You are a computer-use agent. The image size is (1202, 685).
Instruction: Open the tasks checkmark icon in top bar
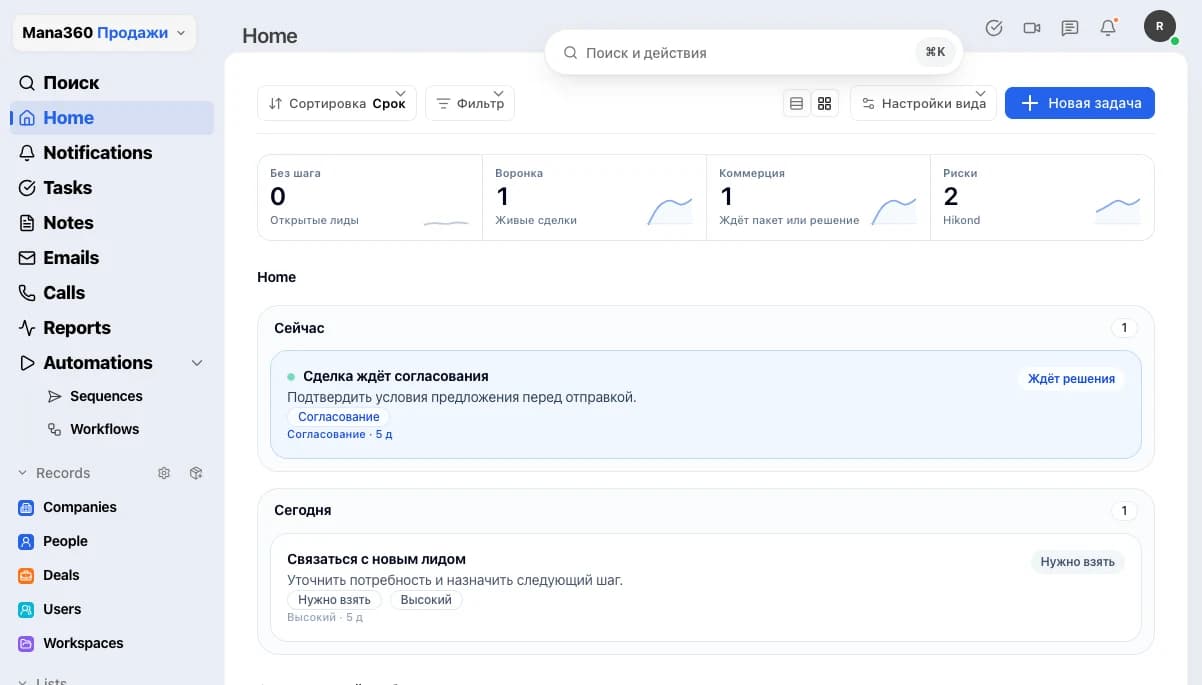click(x=994, y=28)
